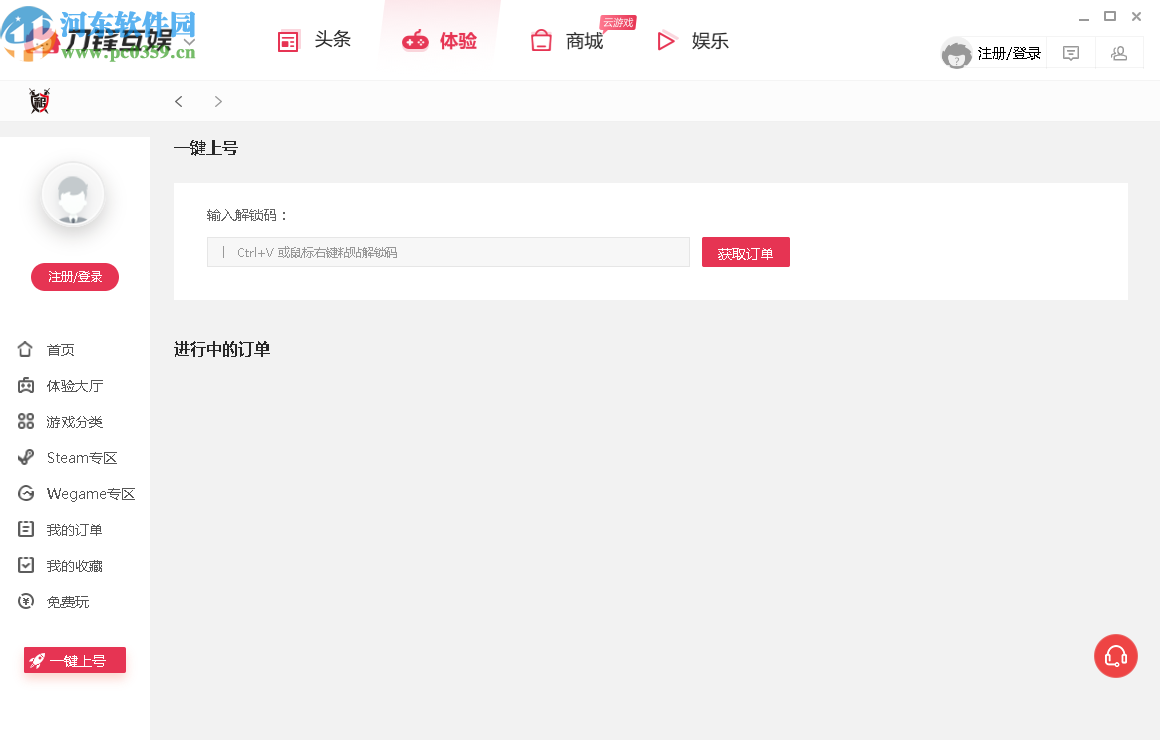Click the 游戏分类 grid icon
This screenshot has height=740, width=1160.
tap(26, 421)
